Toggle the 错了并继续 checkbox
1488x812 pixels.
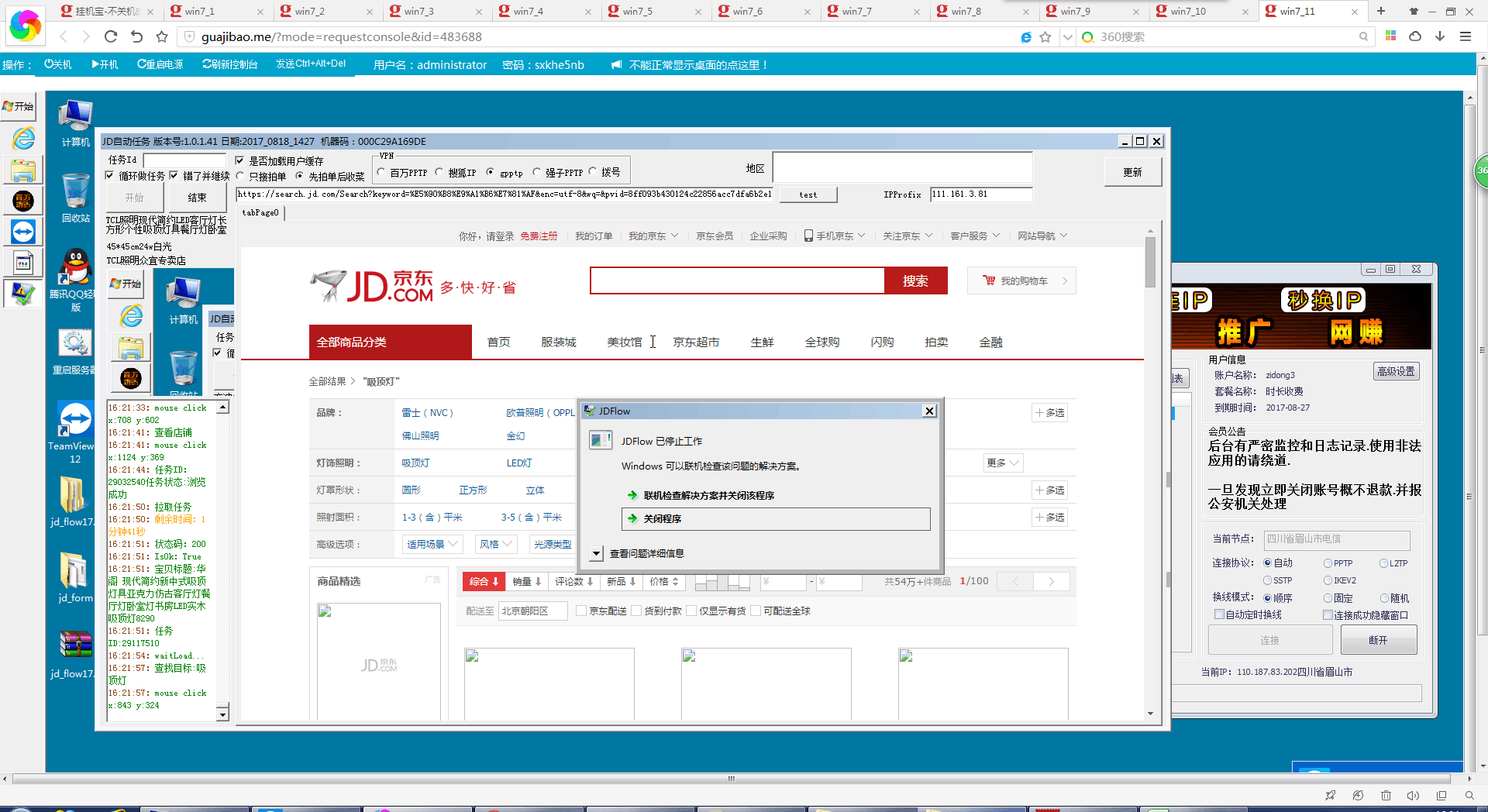click(174, 176)
